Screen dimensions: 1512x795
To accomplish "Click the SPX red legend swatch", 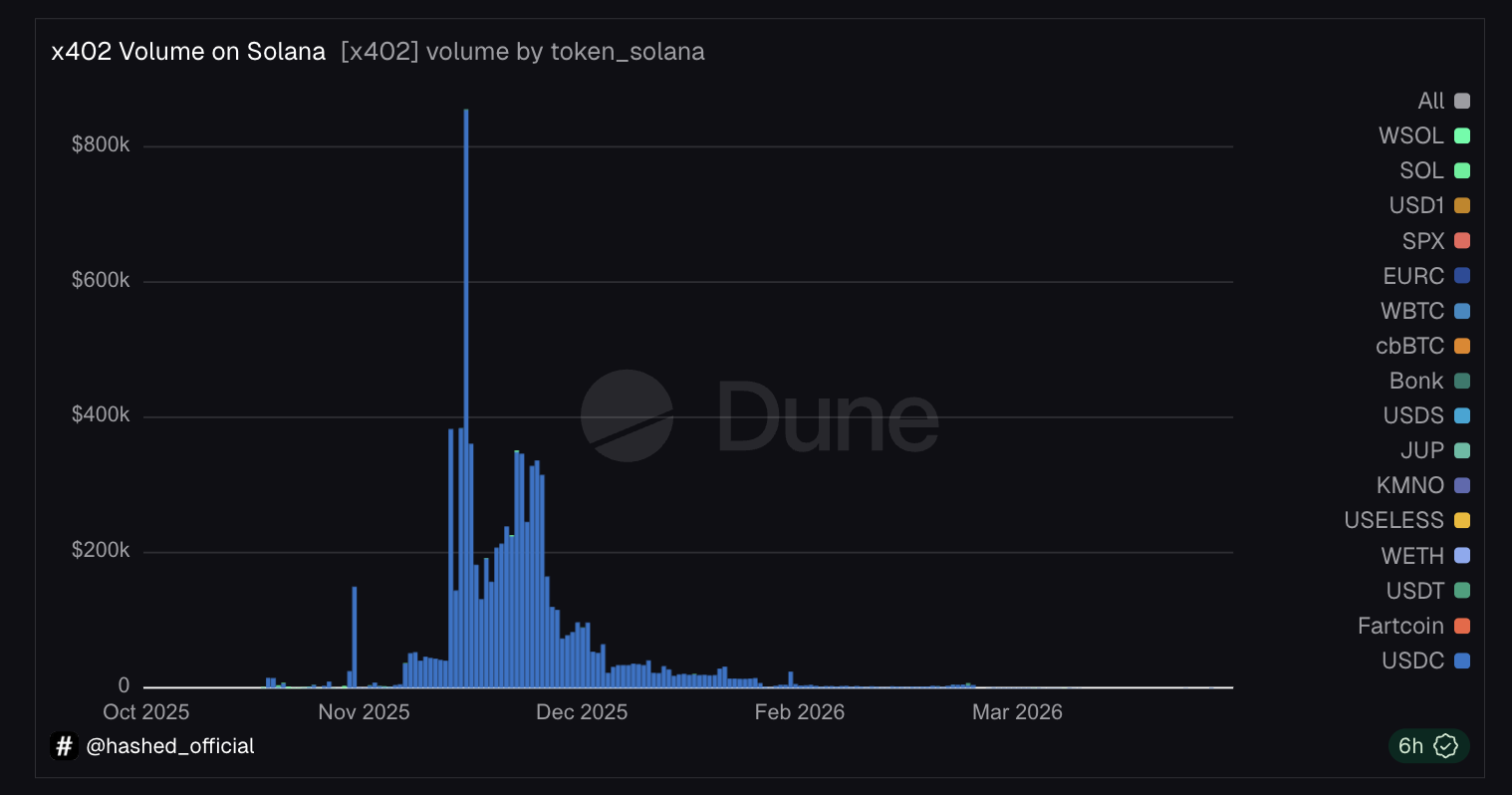I will pyautogui.click(x=1462, y=240).
